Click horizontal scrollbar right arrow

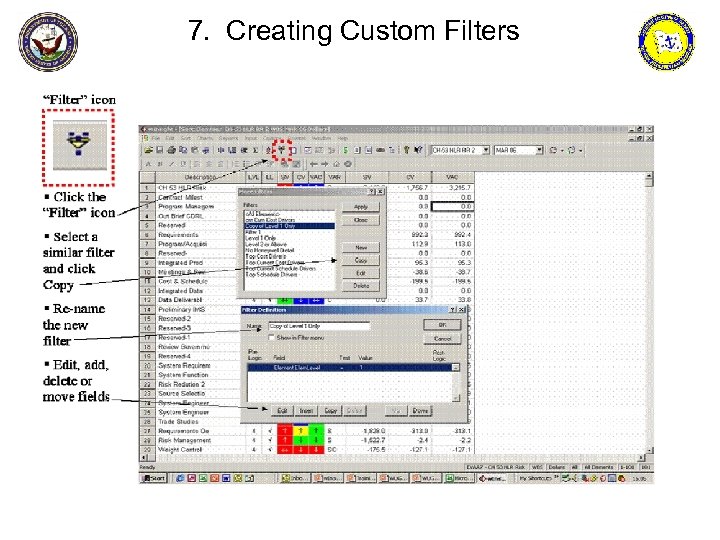pyautogui.click(x=641, y=458)
